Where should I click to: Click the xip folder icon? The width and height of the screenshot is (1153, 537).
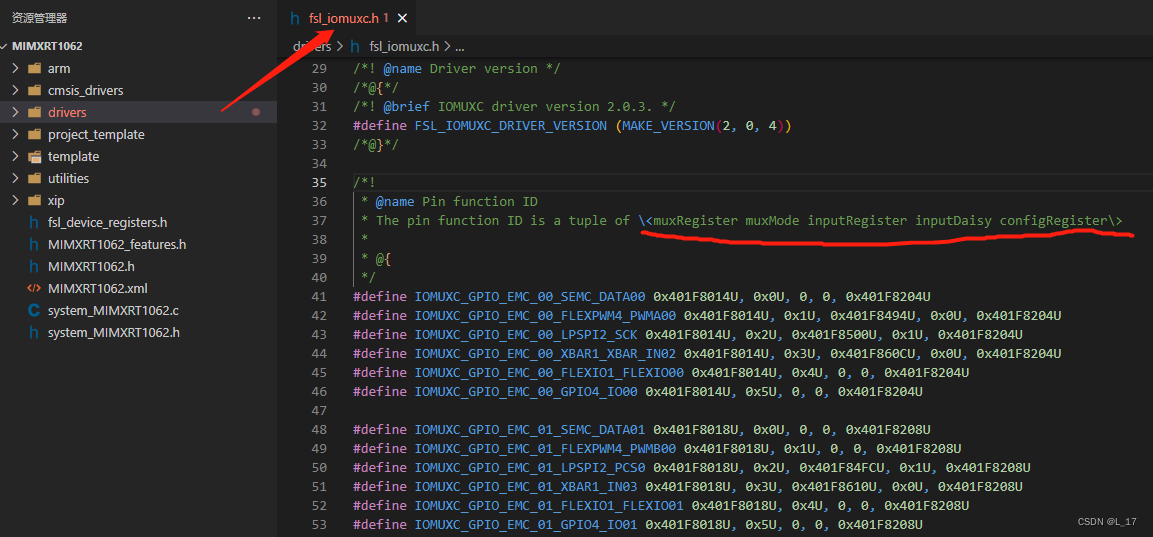click(34, 201)
